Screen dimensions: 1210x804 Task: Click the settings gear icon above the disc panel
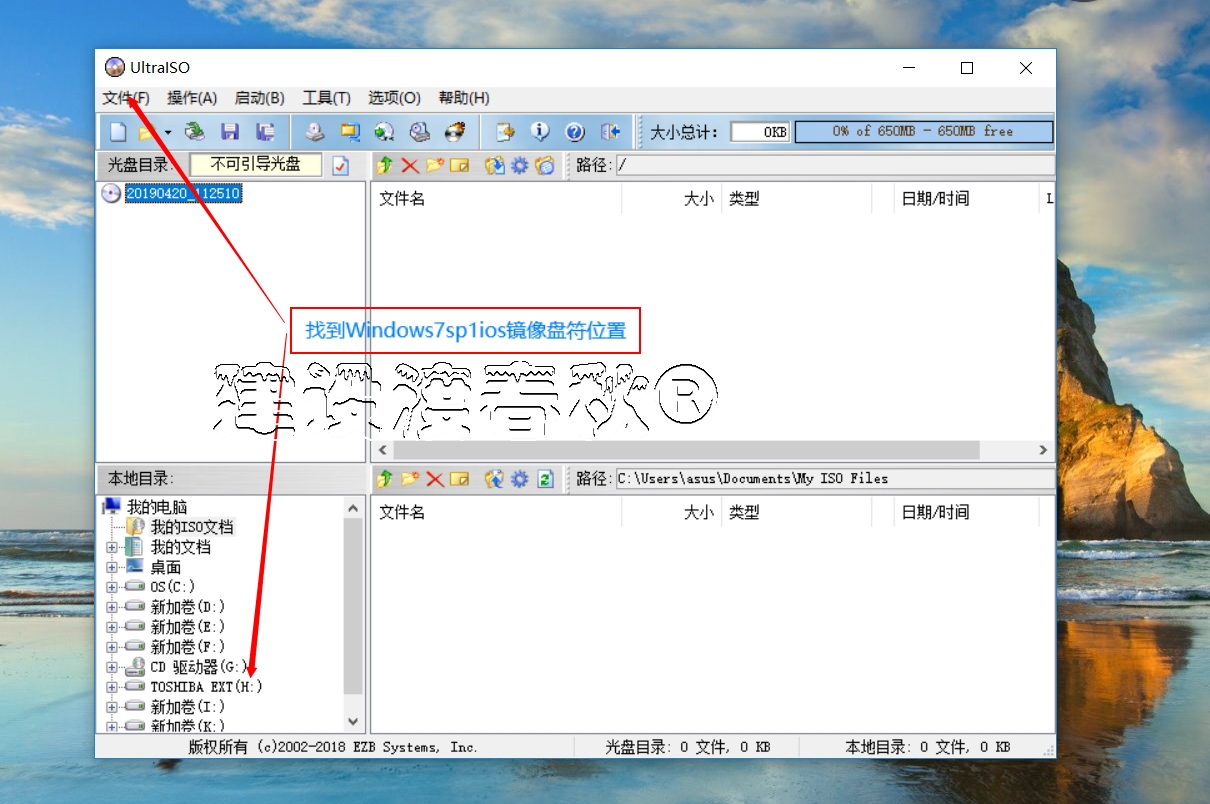coord(519,166)
